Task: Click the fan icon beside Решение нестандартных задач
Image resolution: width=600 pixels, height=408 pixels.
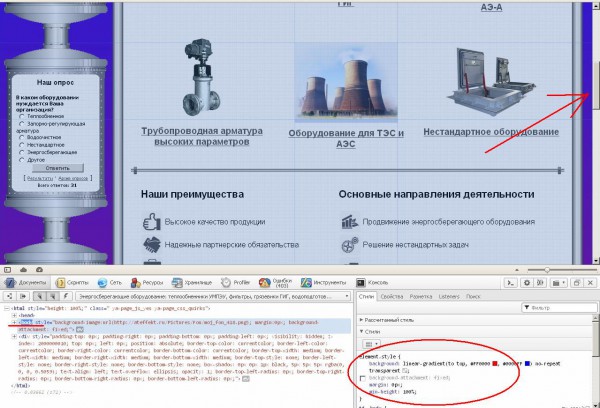Action: (x=349, y=245)
